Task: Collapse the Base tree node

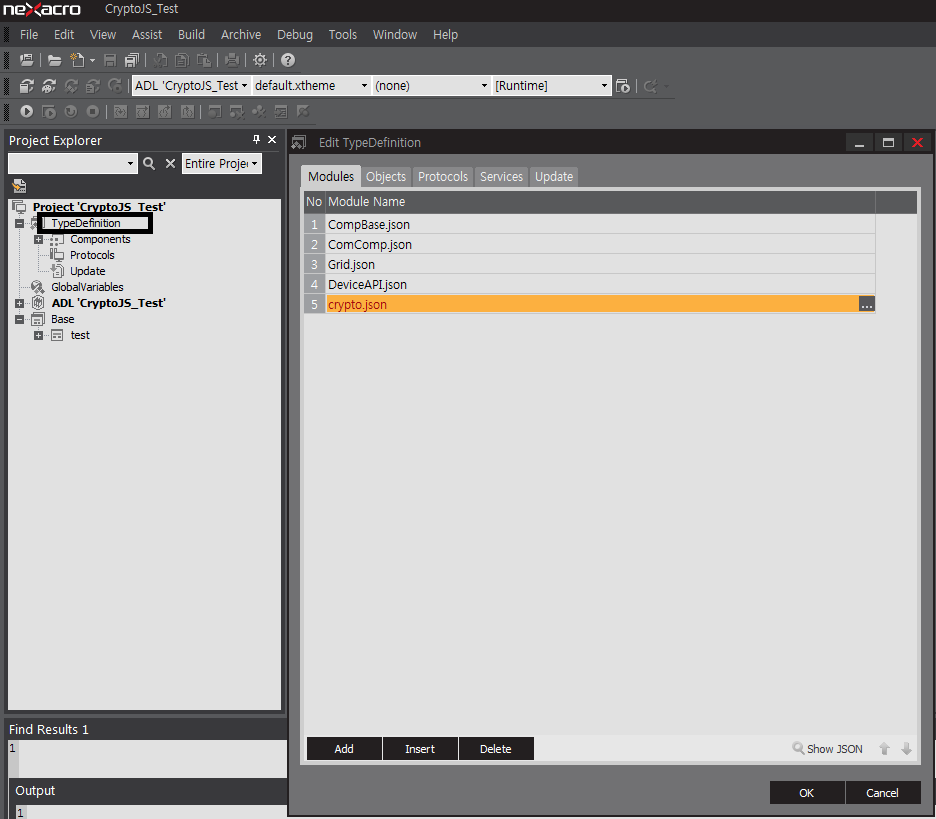Action: click(19, 319)
